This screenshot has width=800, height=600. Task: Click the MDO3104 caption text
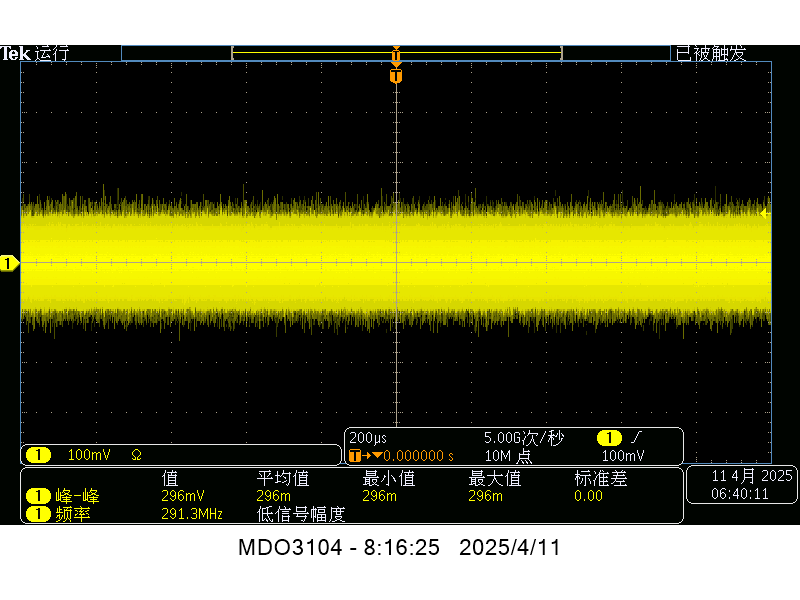(399, 547)
